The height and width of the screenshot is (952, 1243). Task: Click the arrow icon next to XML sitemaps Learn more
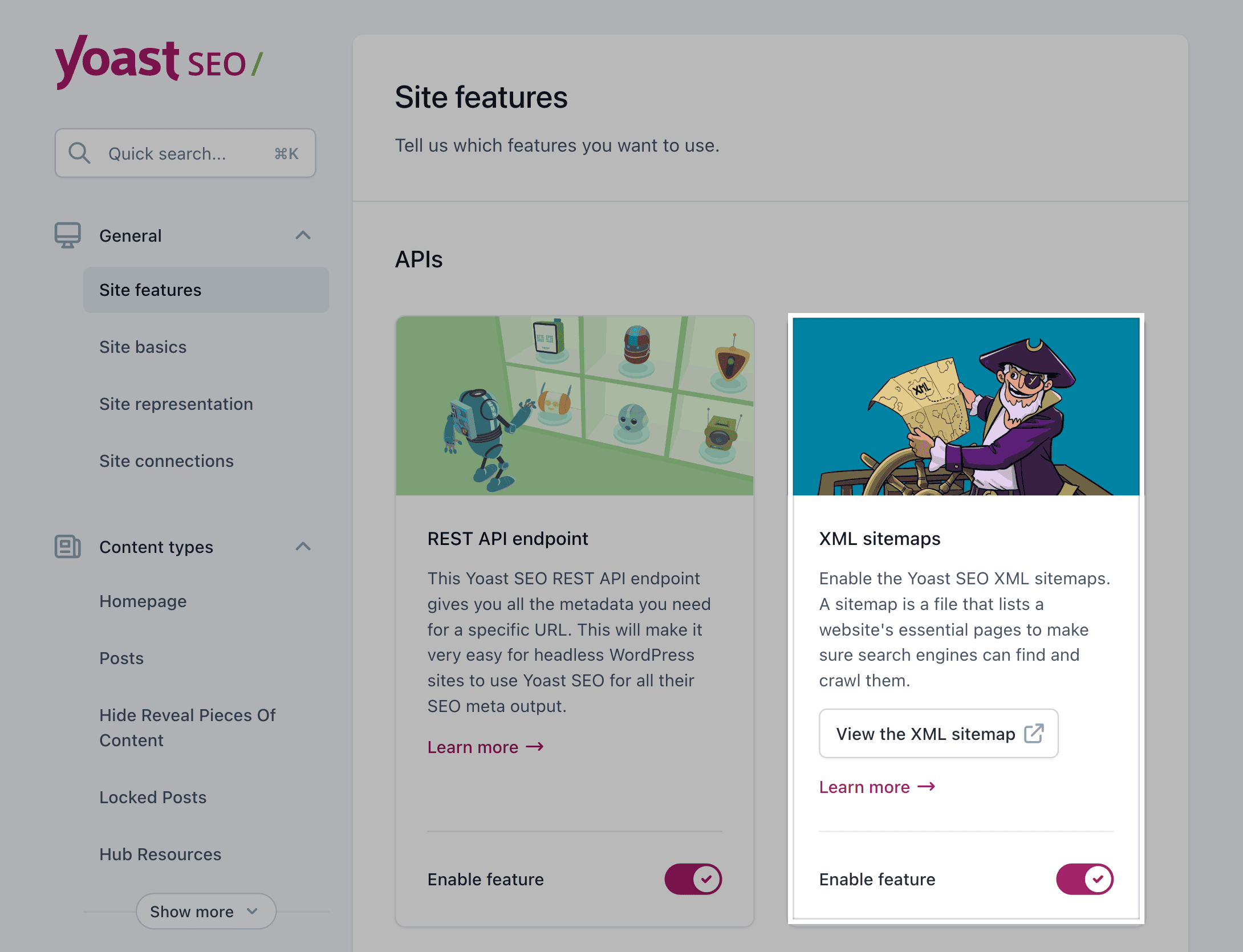coord(925,787)
